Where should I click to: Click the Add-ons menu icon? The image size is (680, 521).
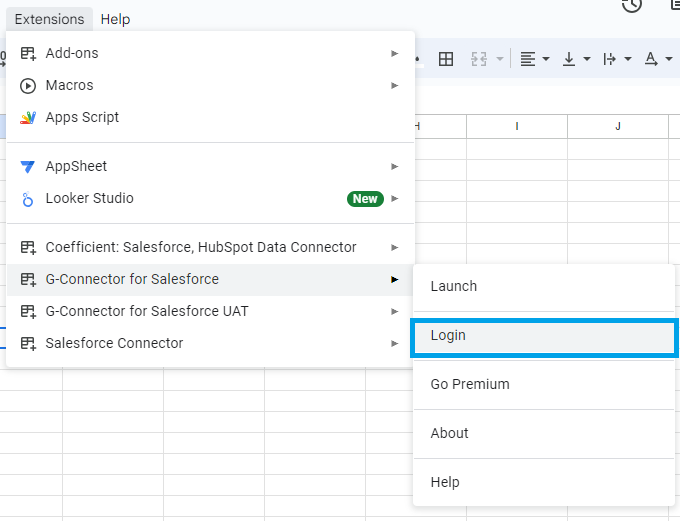point(28,54)
